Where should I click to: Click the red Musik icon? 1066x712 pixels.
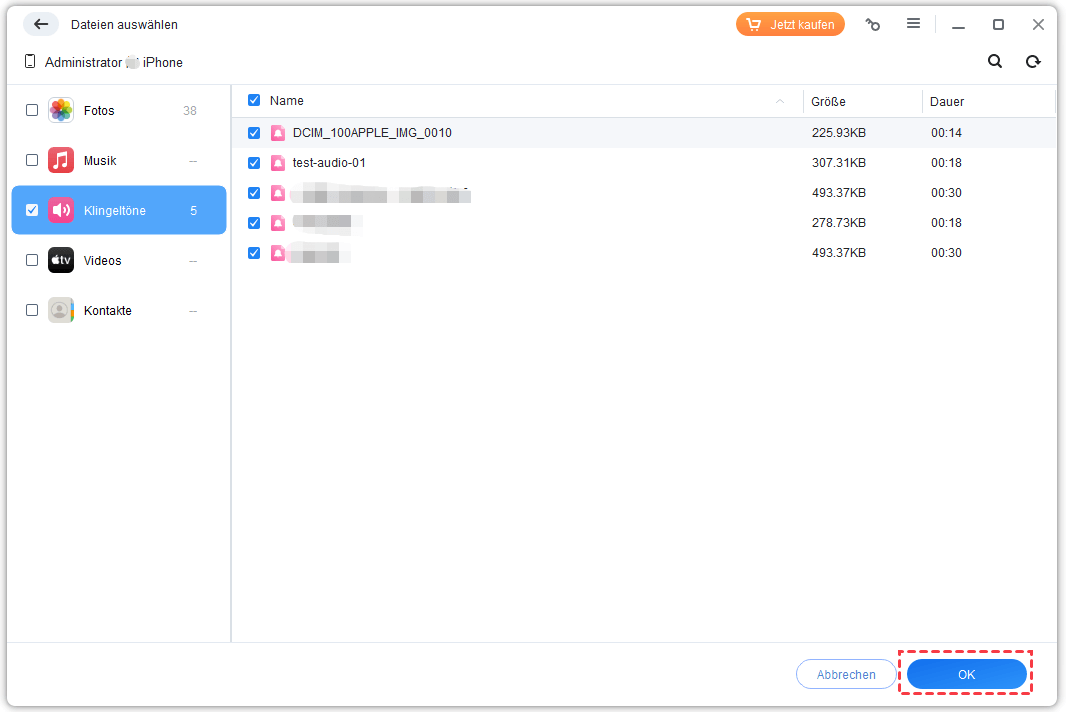click(x=61, y=161)
